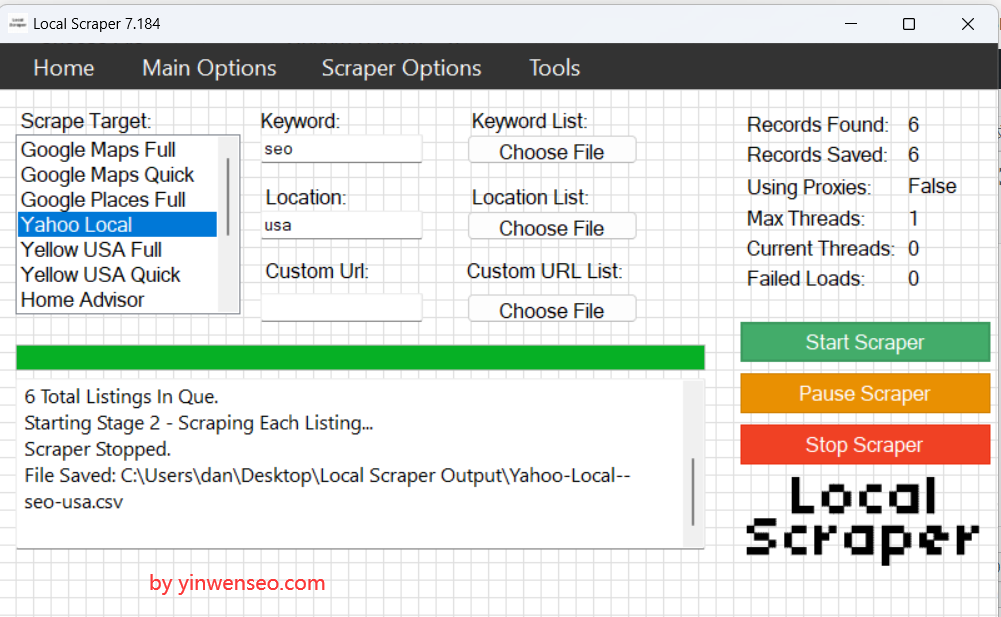Choose a Location List file

coord(552,226)
